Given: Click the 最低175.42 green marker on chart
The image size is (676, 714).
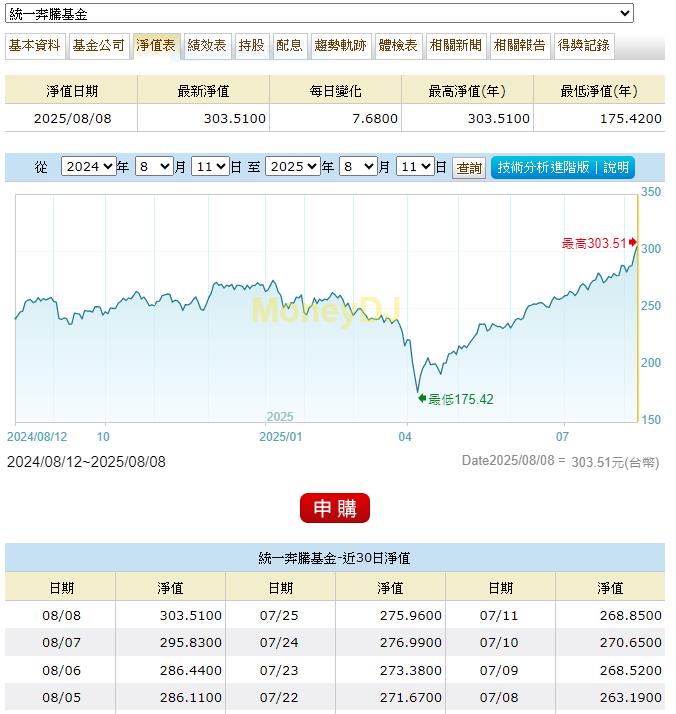Looking at the screenshot, I should [456, 399].
